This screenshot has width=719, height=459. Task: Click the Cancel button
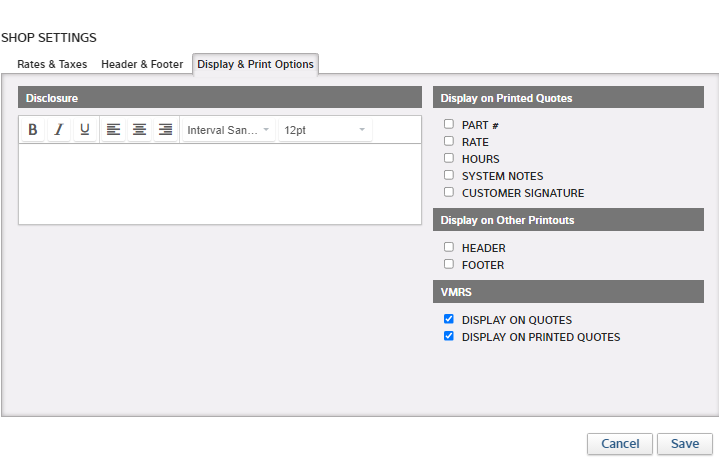pyautogui.click(x=620, y=444)
